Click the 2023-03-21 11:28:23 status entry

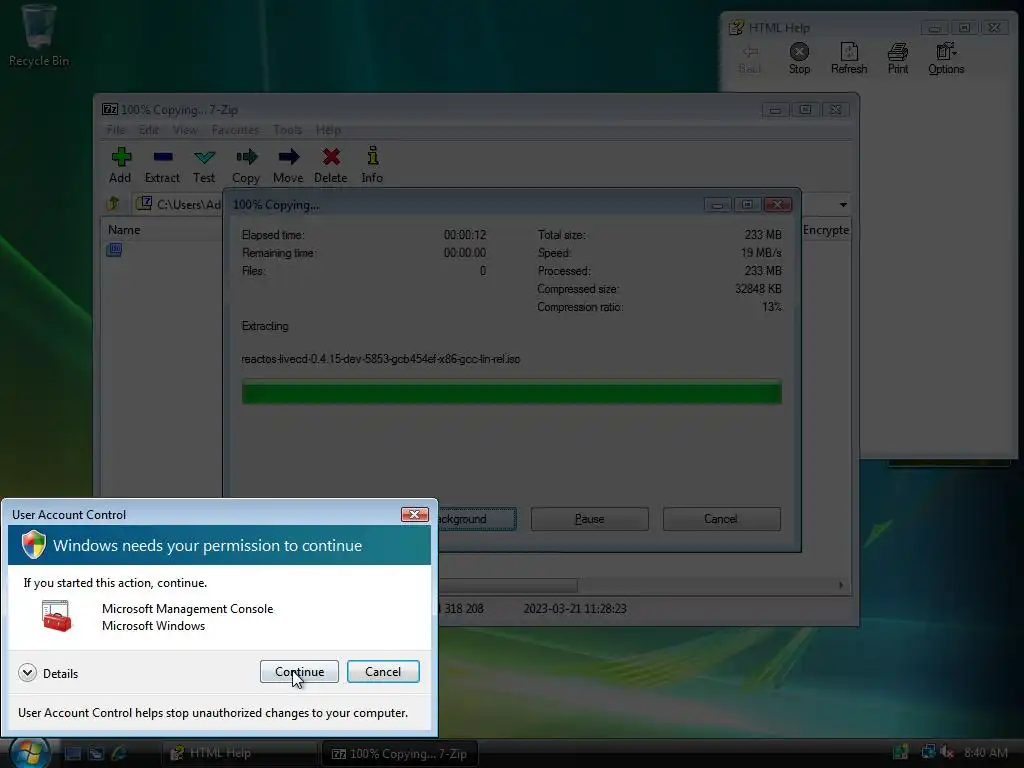pyautogui.click(x=575, y=609)
